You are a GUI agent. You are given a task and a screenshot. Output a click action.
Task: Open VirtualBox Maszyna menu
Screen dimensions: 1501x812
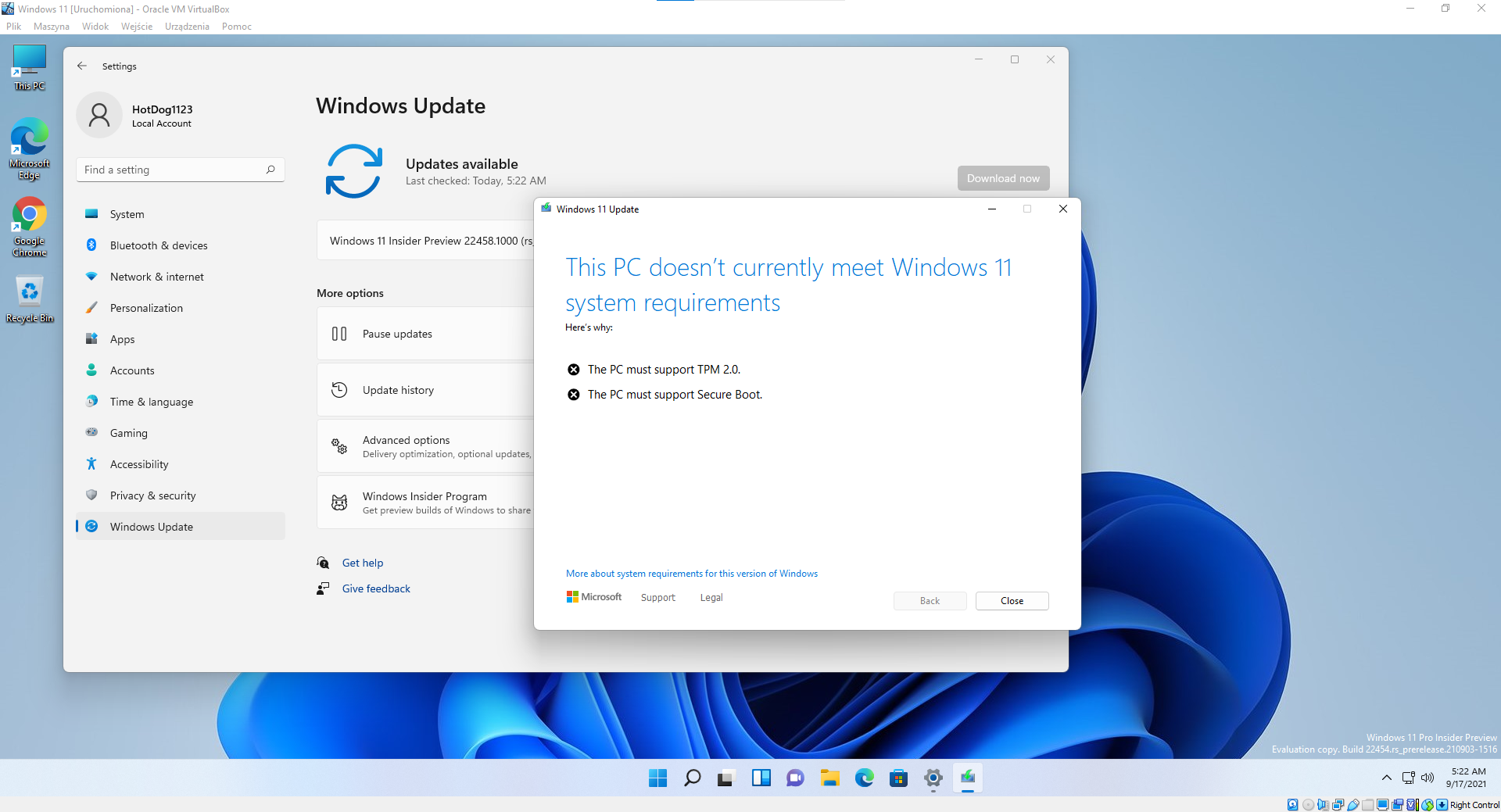click(x=52, y=27)
